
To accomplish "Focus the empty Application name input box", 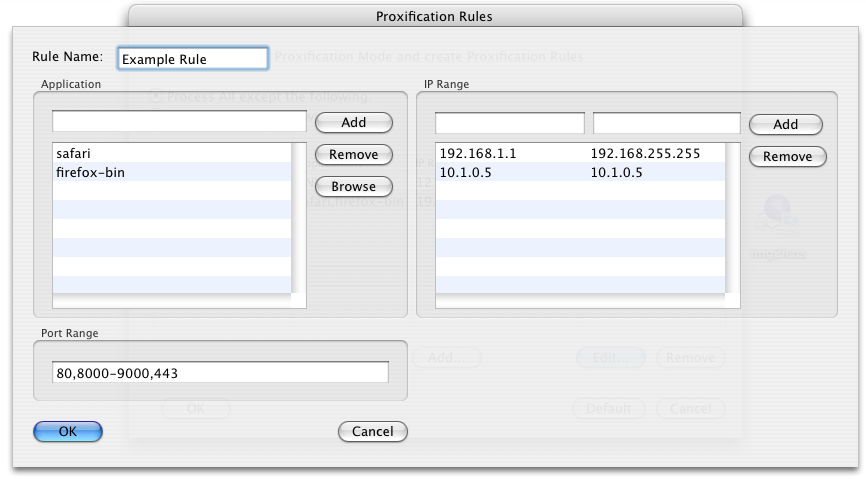I will pyautogui.click(x=179, y=122).
